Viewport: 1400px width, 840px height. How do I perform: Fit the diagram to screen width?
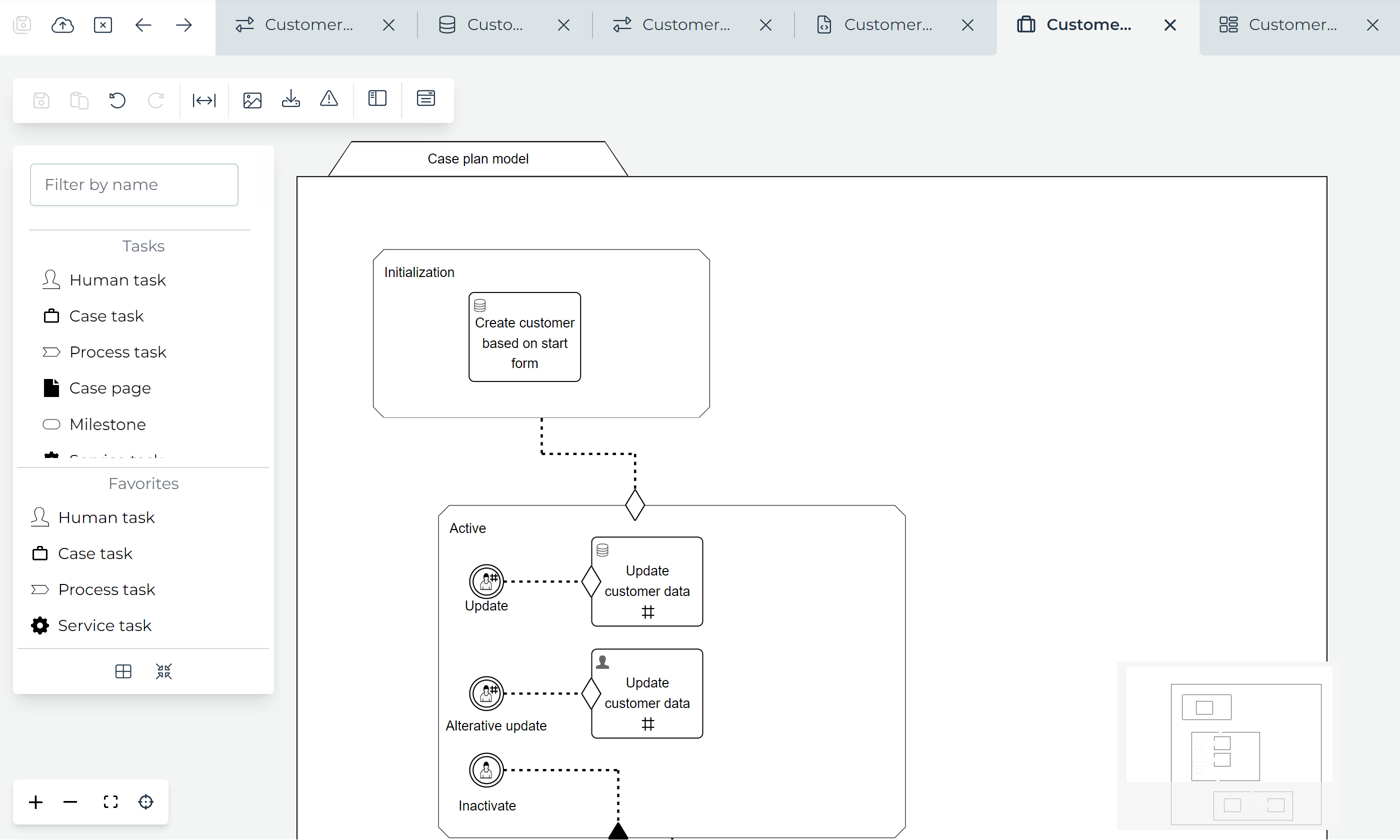(x=203, y=100)
